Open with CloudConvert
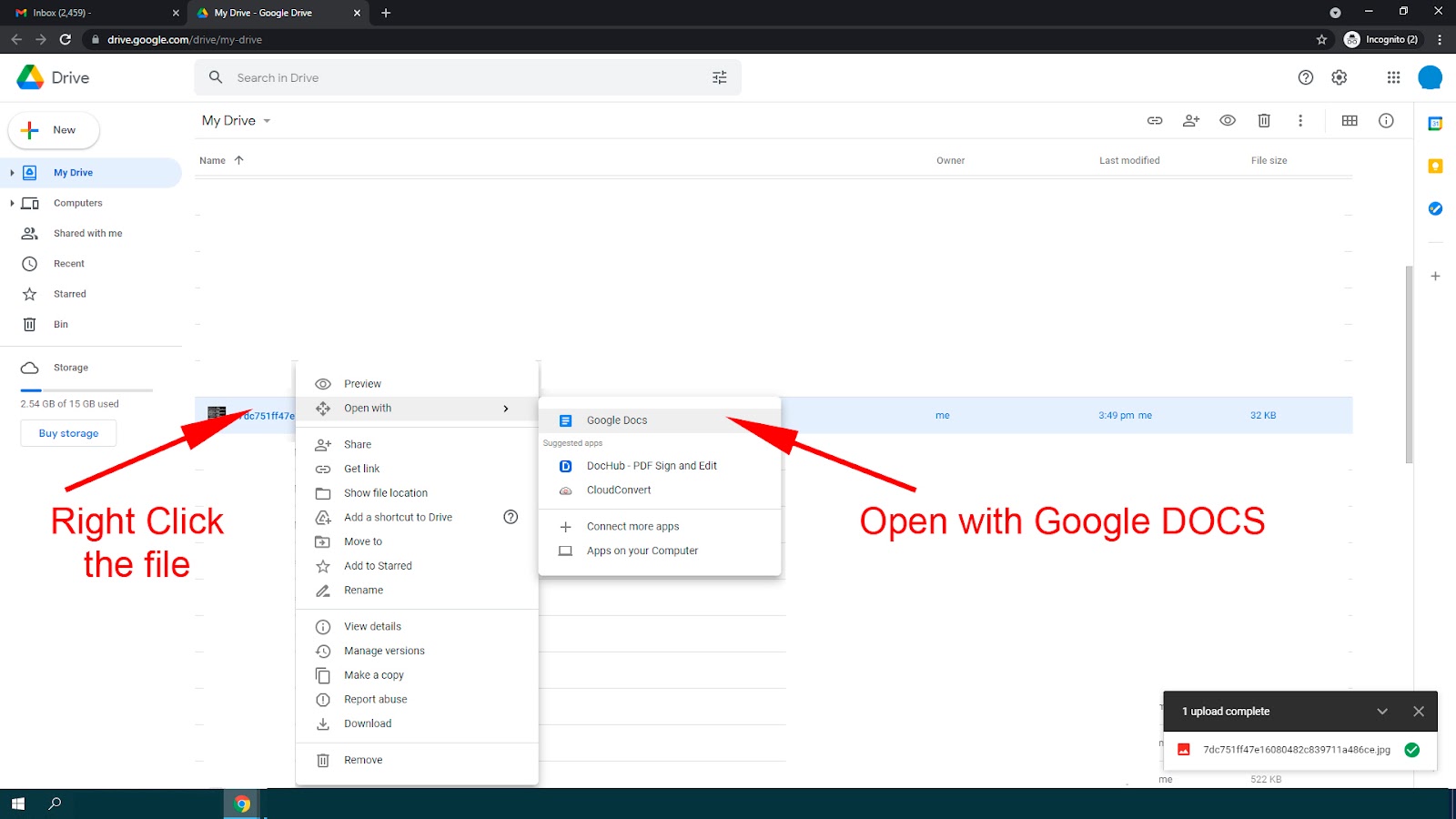The width and height of the screenshot is (1456, 819). pos(660,490)
